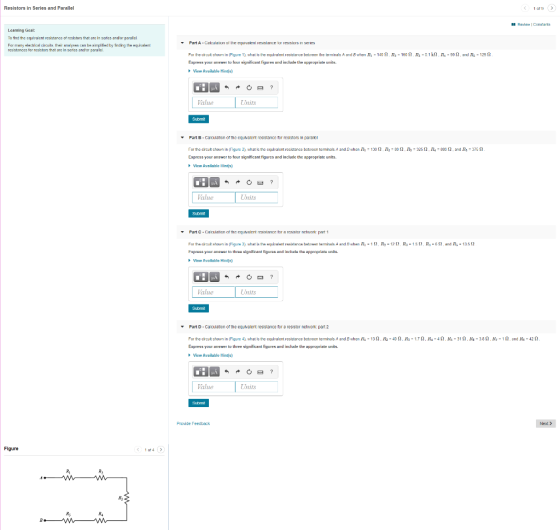This screenshot has width=560, height=530.
Task: Submit the Part C answer
Action: [199, 308]
